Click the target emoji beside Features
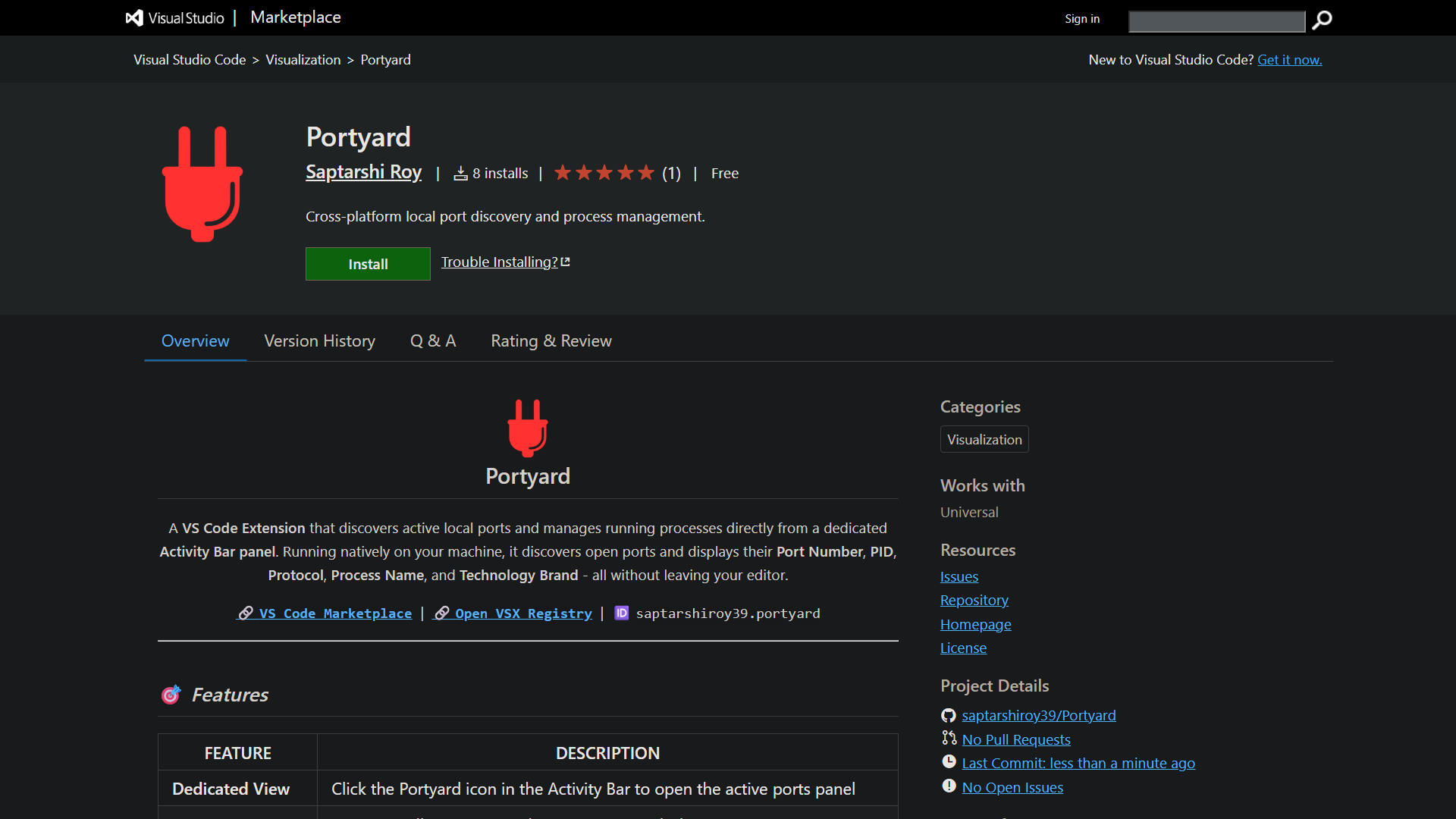This screenshot has width=1456, height=819. click(171, 695)
